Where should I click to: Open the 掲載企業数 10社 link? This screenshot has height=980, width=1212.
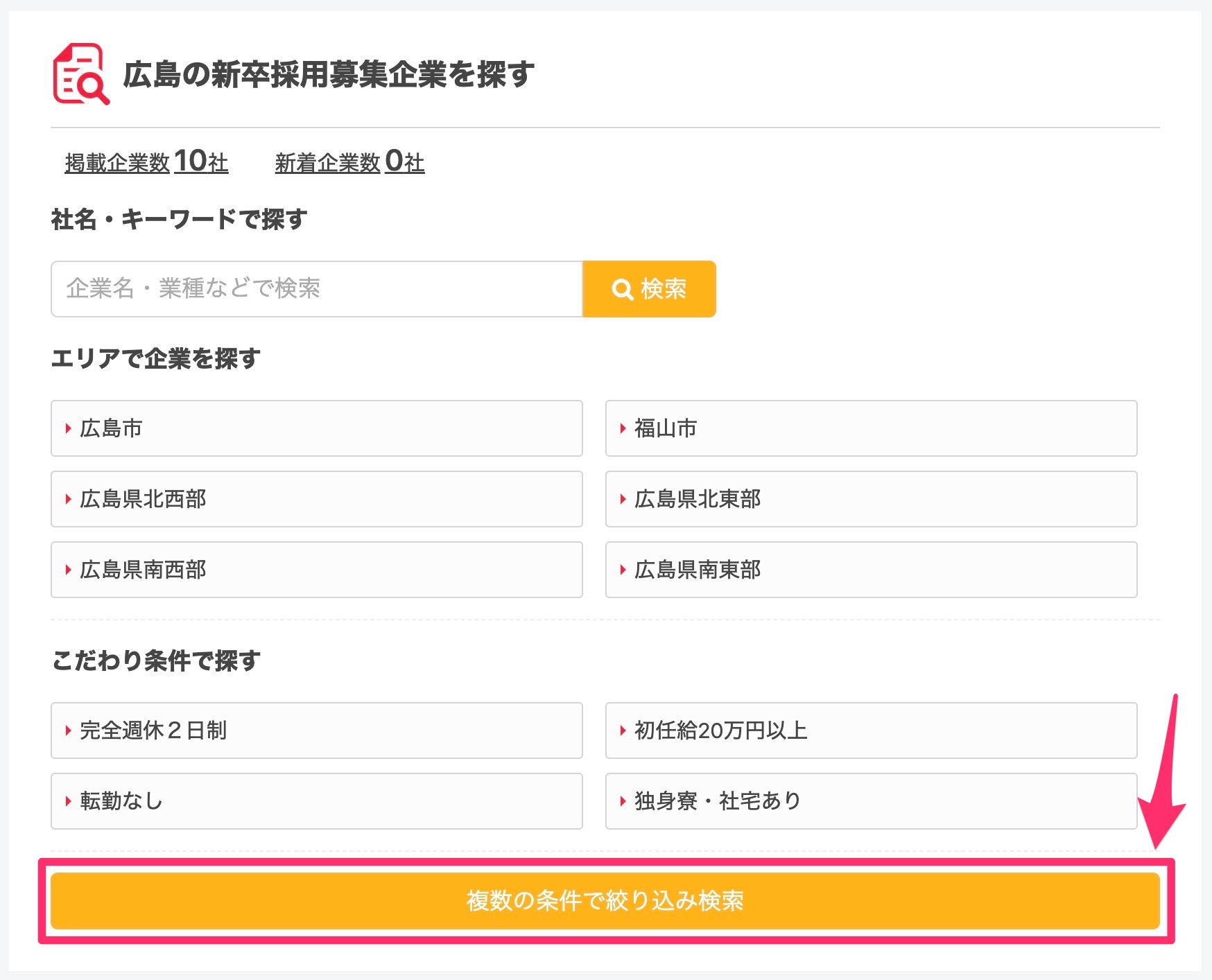(x=146, y=162)
